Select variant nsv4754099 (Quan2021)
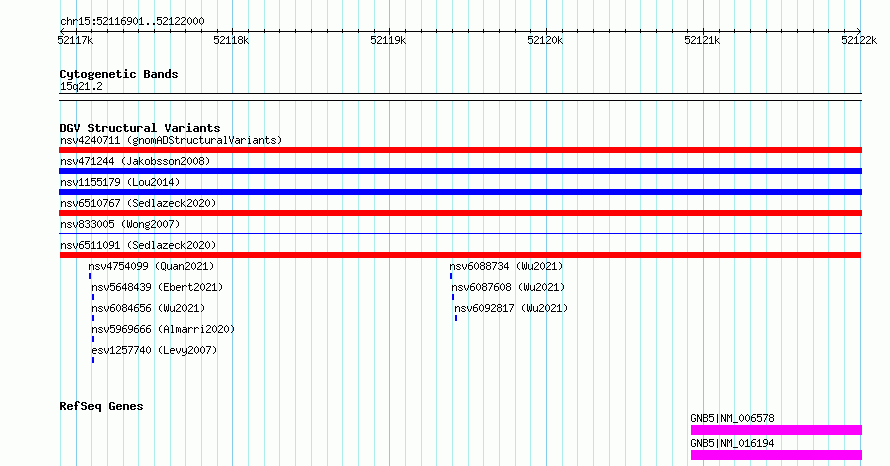Image resolution: width=890 pixels, height=466 pixels. [151, 266]
